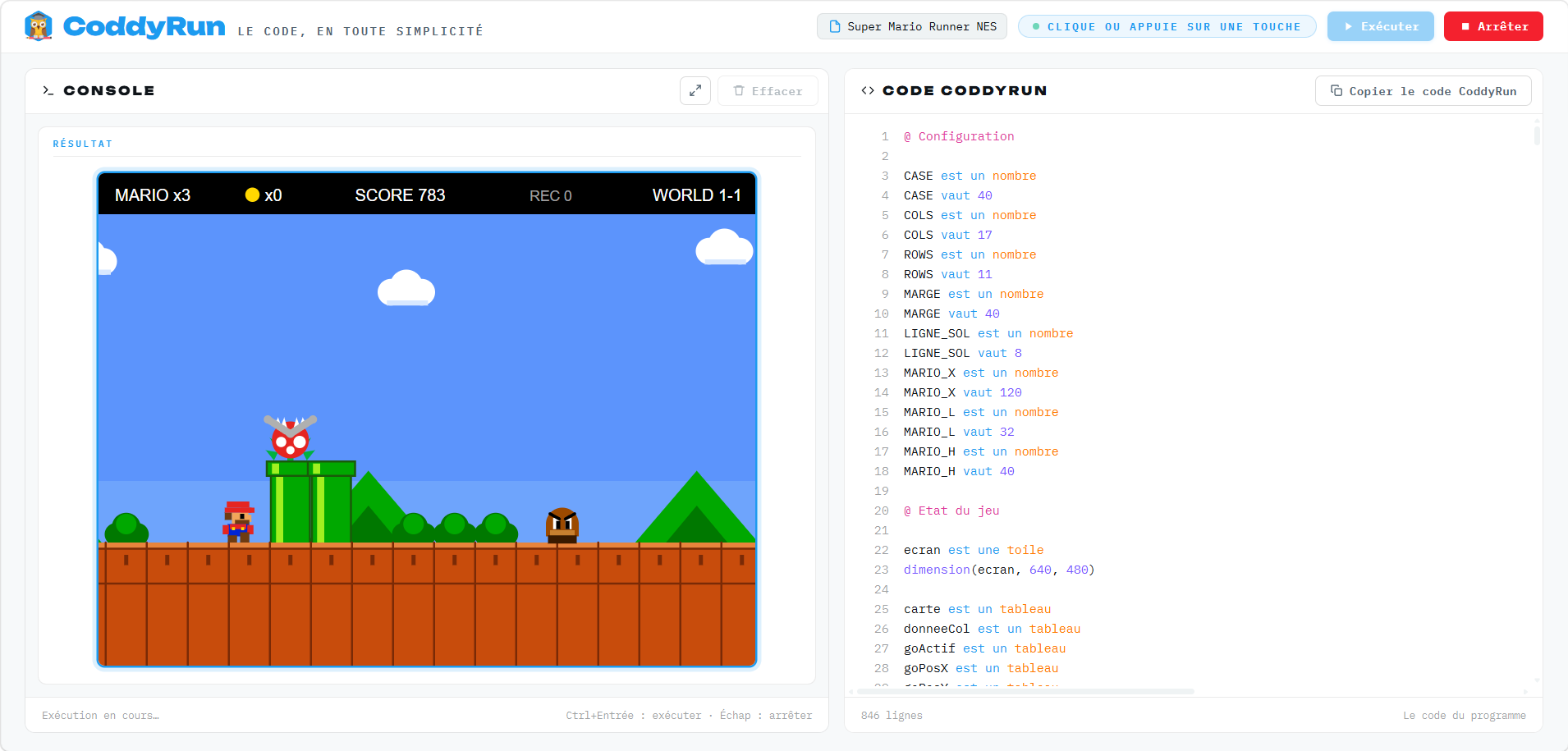Click the 'Le code du programme' footer text
Viewport: 1568px width, 751px height.
[1465, 716]
